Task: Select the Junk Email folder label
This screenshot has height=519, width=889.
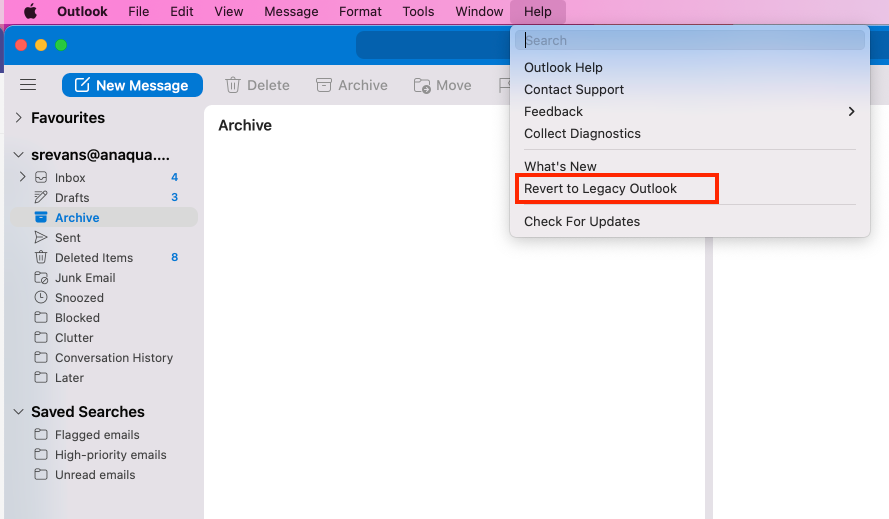Action: 85,277
